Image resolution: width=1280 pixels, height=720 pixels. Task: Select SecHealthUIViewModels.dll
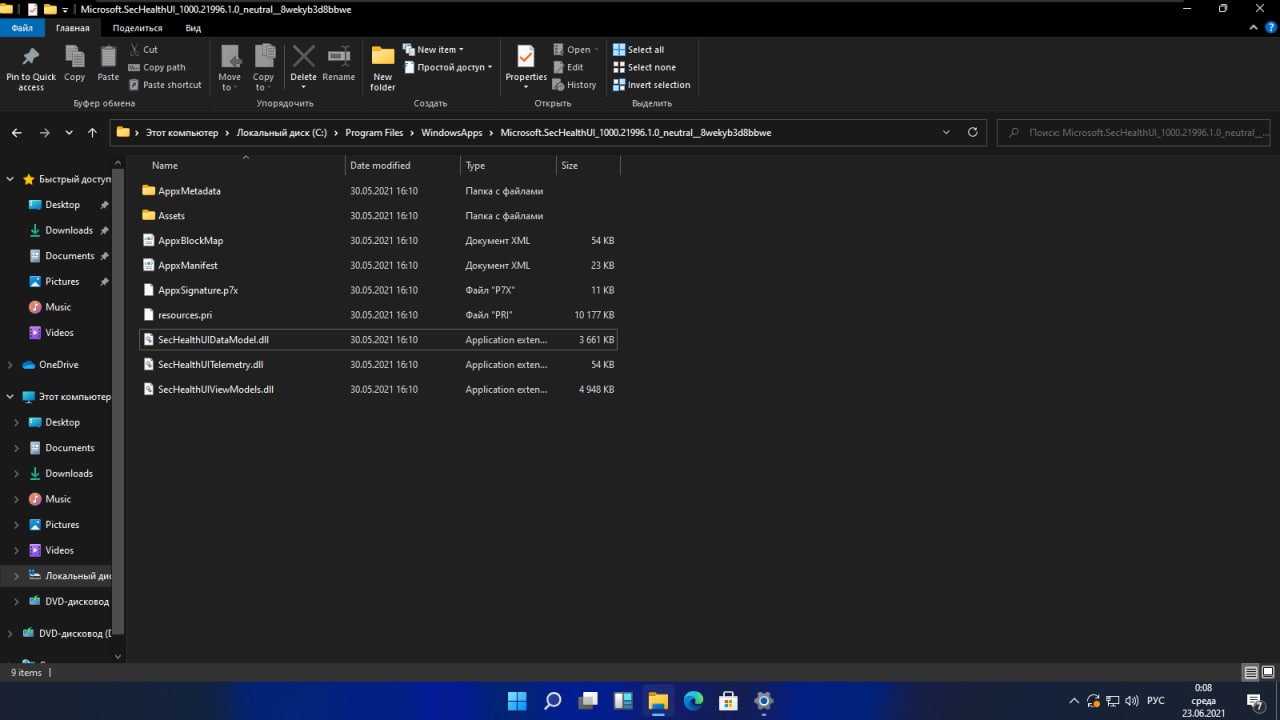pyautogui.click(x=215, y=390)
